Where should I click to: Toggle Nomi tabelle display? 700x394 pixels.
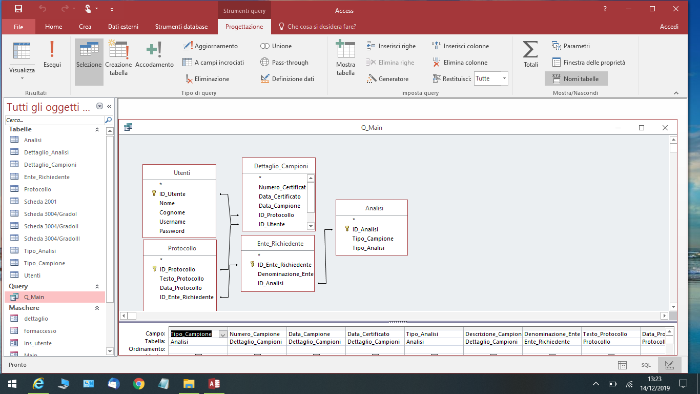click(x=576, y=79)
